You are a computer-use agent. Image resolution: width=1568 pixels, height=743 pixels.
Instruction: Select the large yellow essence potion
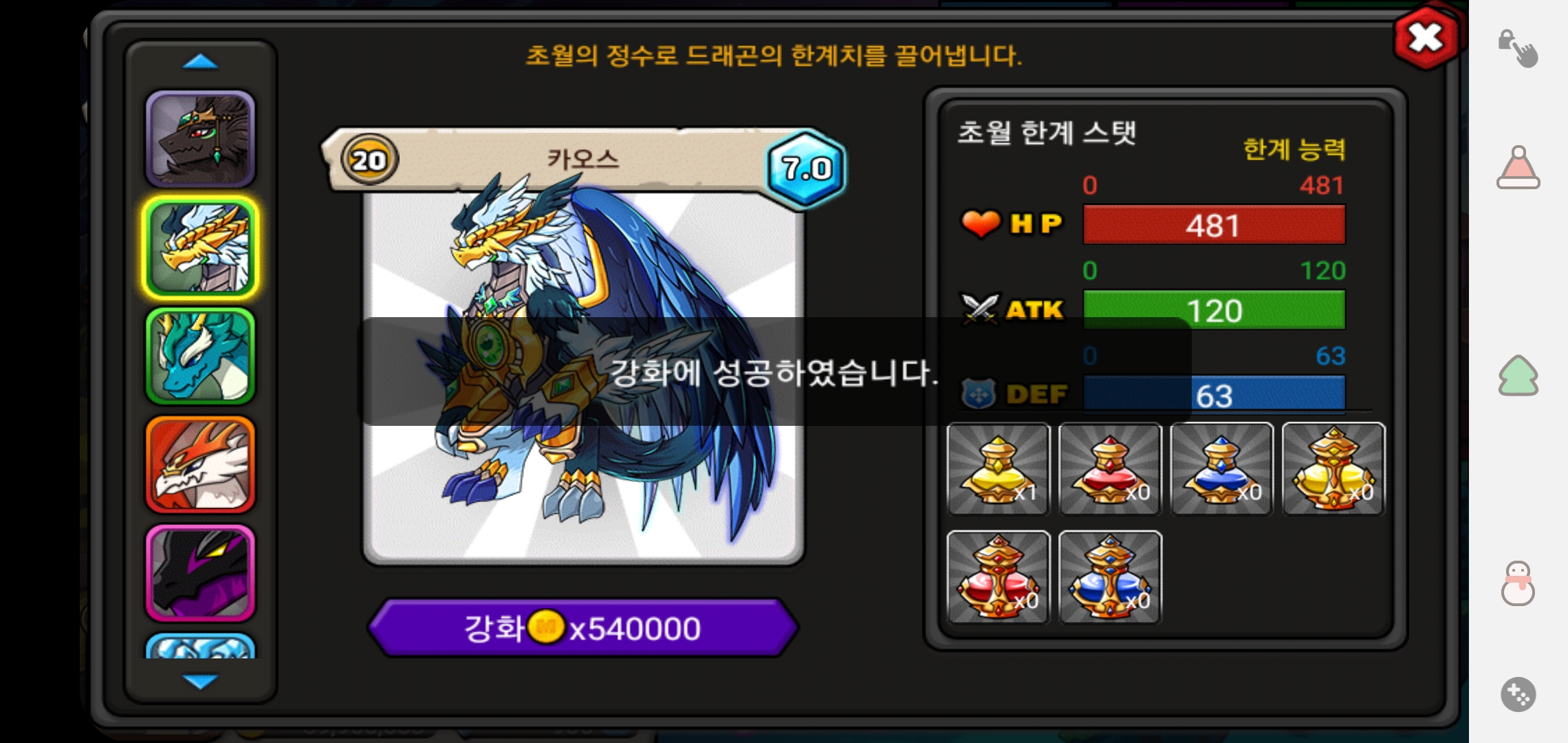(x=1333, y=469)
